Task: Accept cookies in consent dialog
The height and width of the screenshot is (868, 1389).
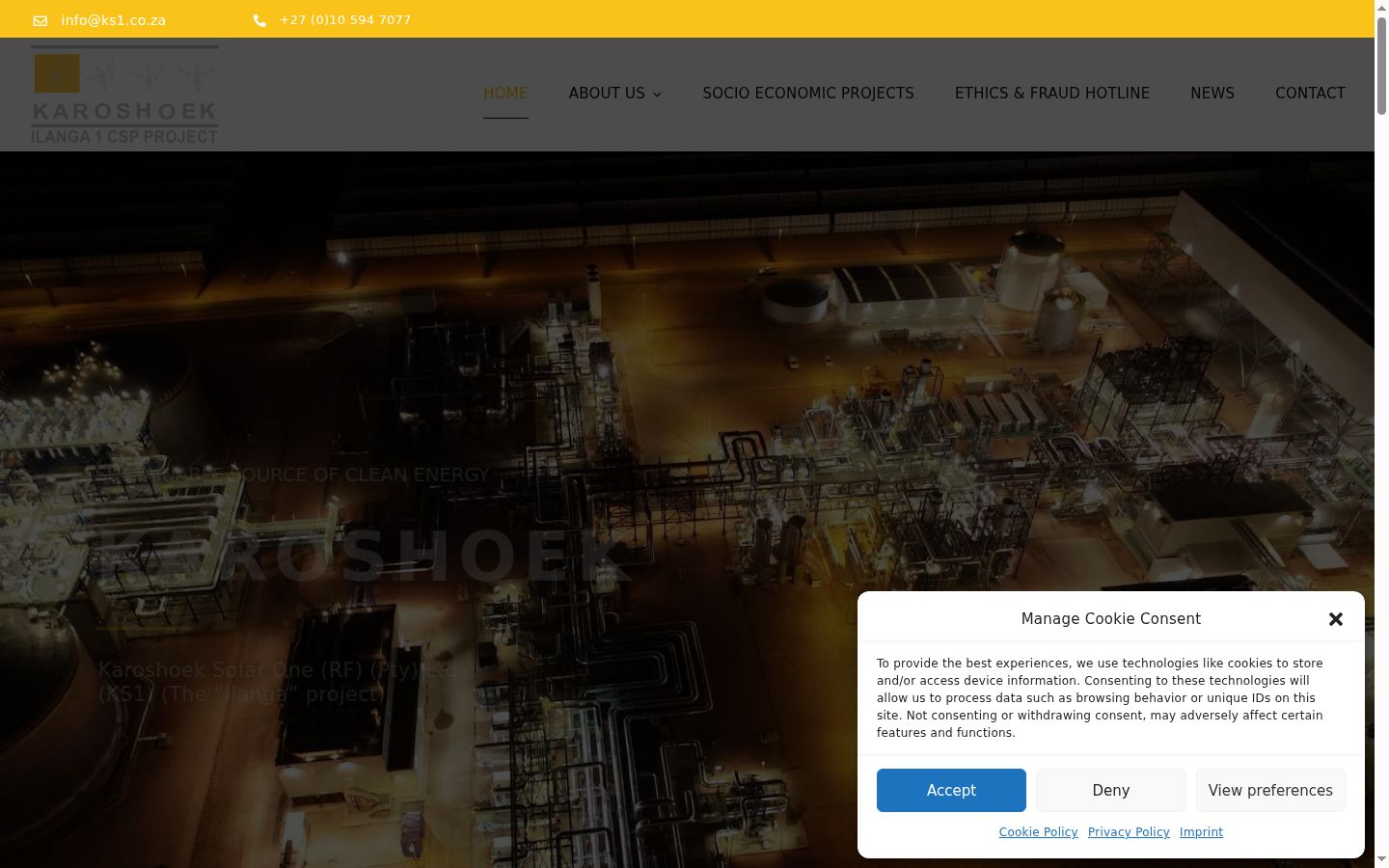Action: [x=951, y=790]
